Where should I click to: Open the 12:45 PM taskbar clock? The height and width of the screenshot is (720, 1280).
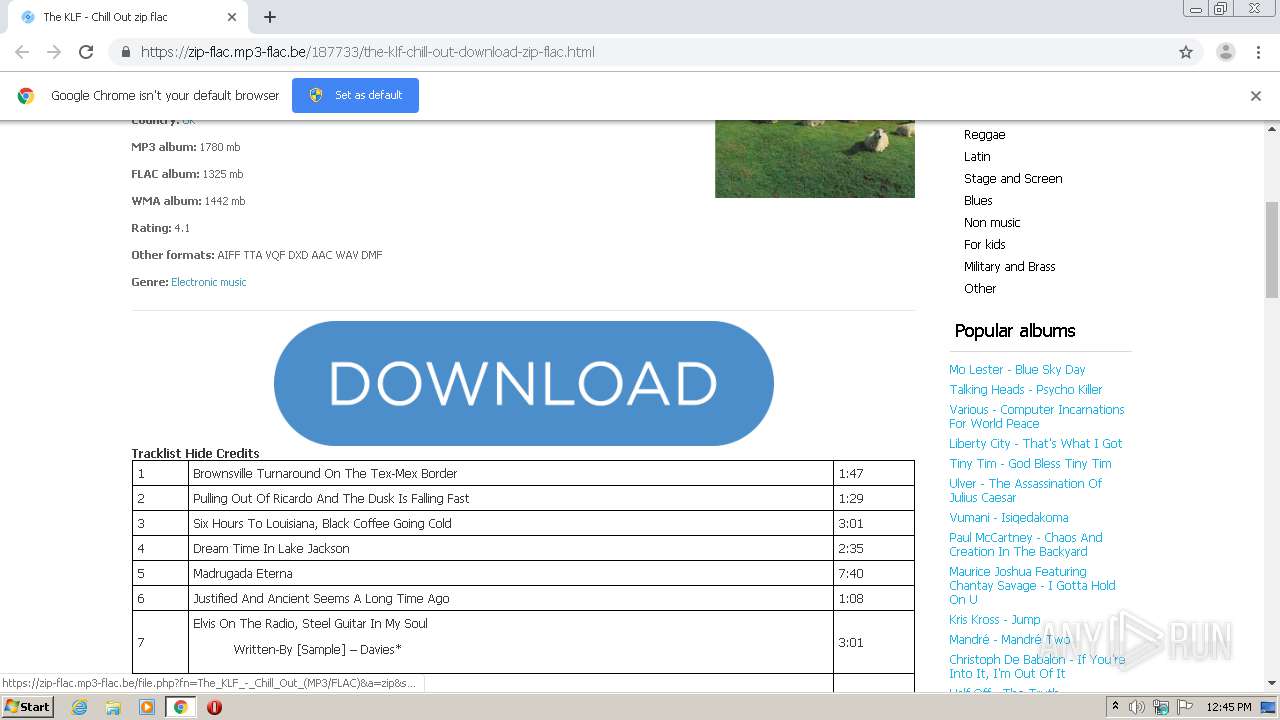coord(1229,707)
